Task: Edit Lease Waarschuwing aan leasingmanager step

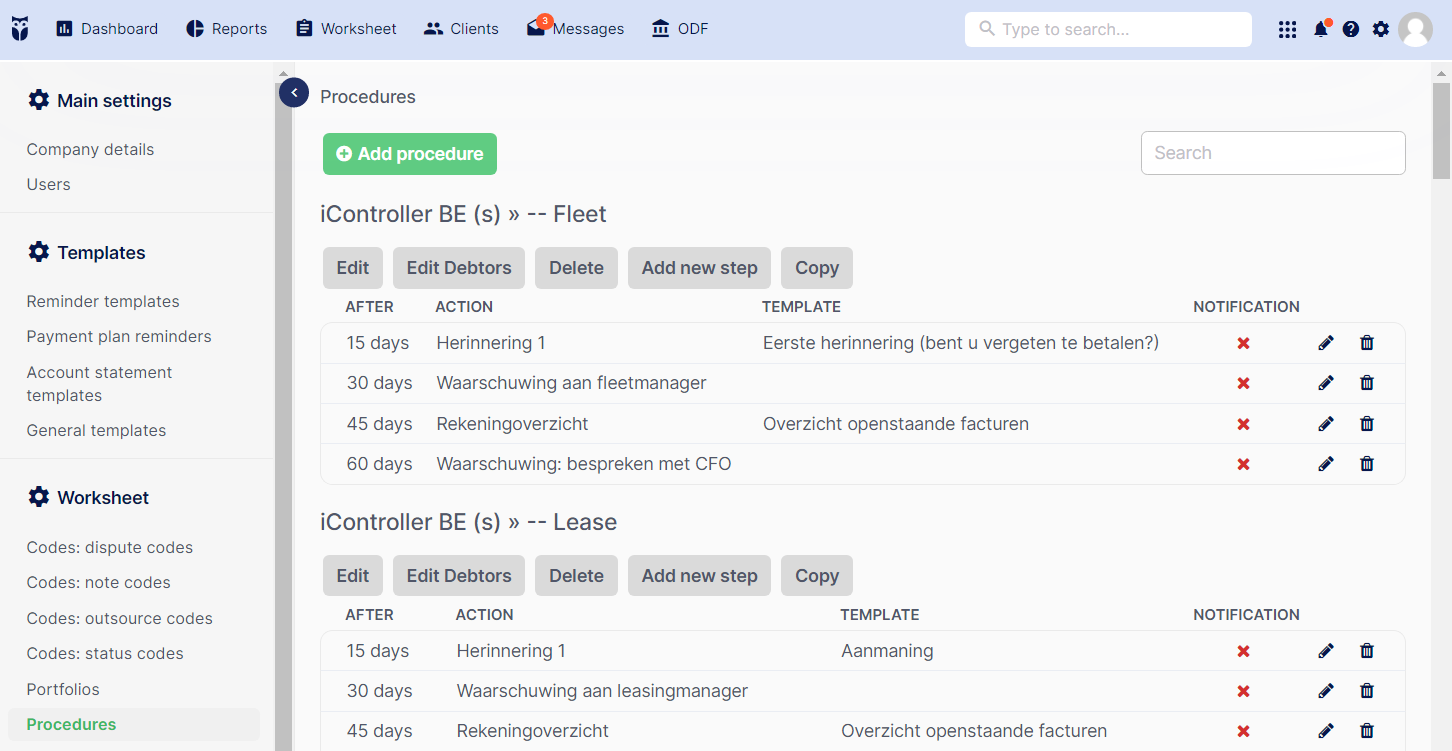Action: [x=1326, y=690]
